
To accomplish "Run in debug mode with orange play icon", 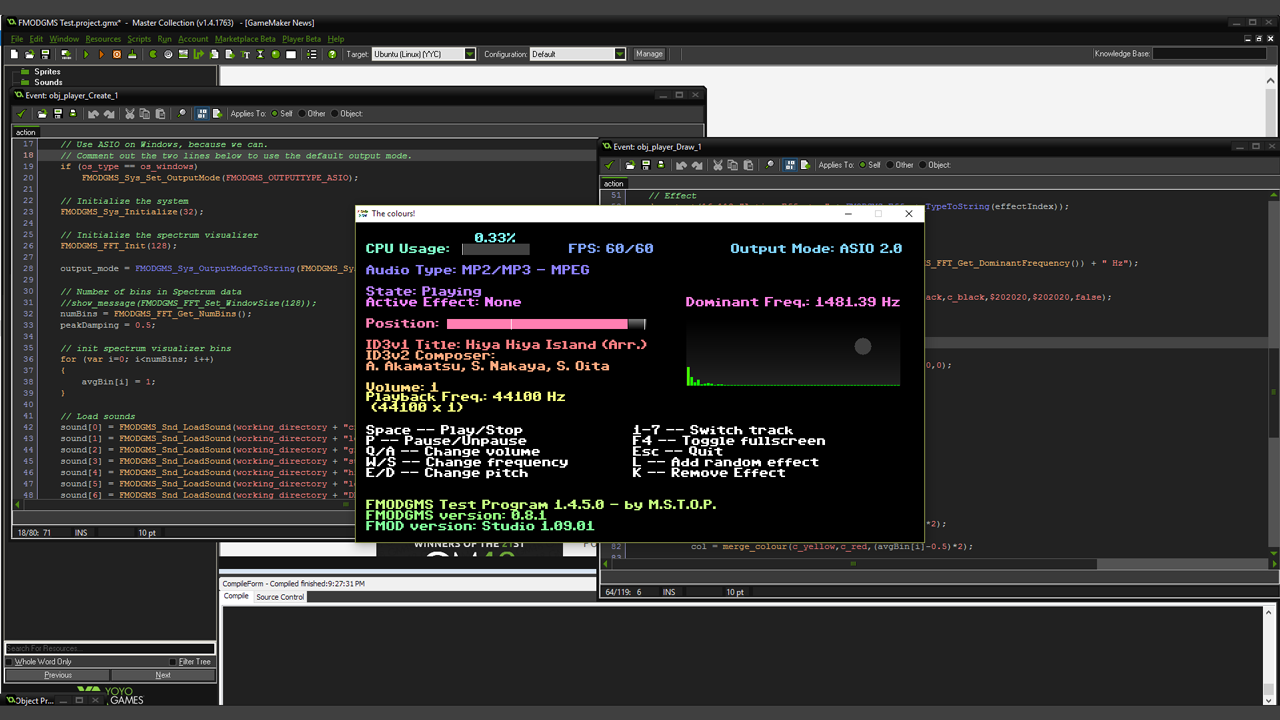I will [x=101, y=54].
